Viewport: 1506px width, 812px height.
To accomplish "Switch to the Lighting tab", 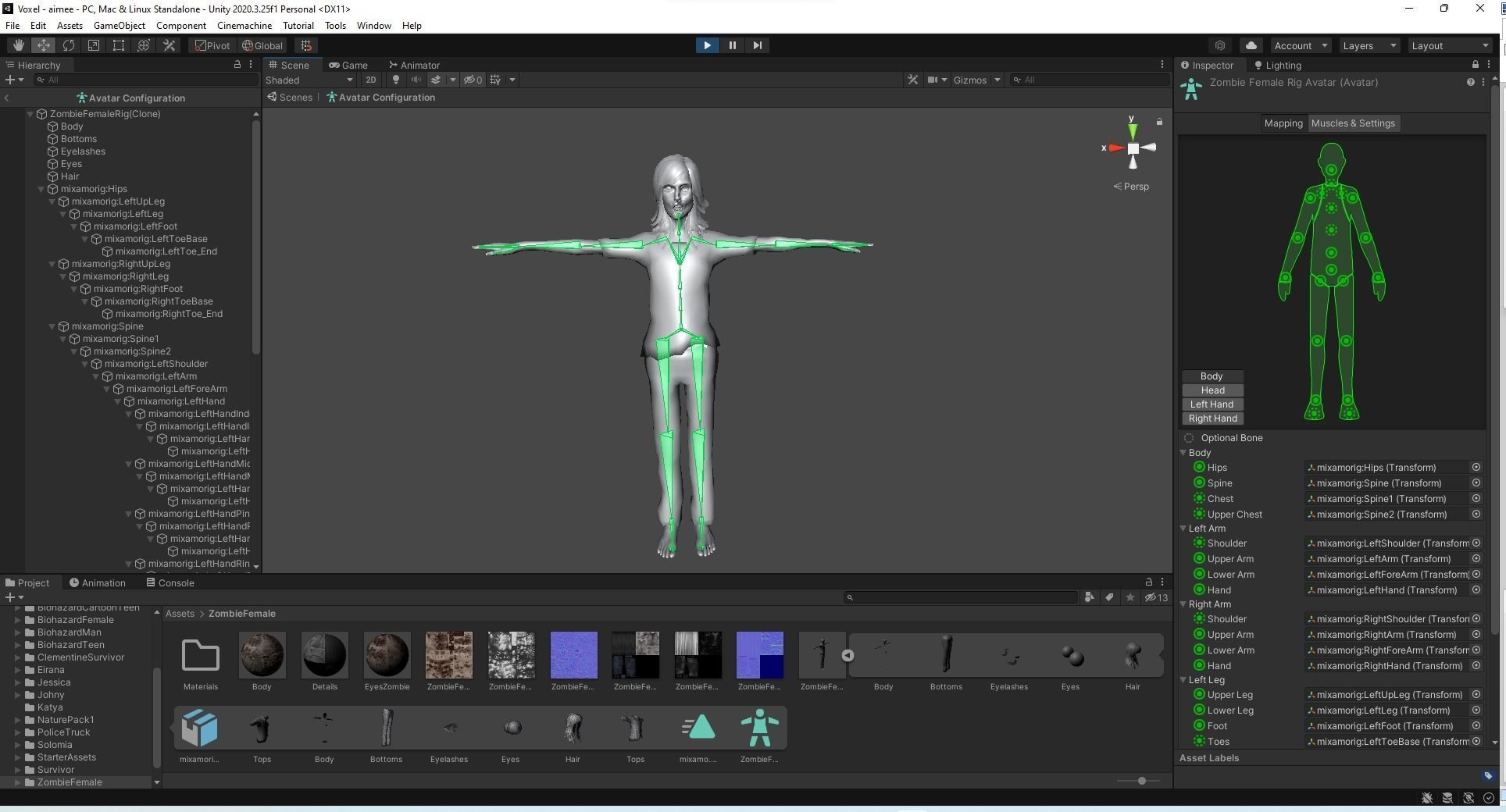I will coord(1277,65).
